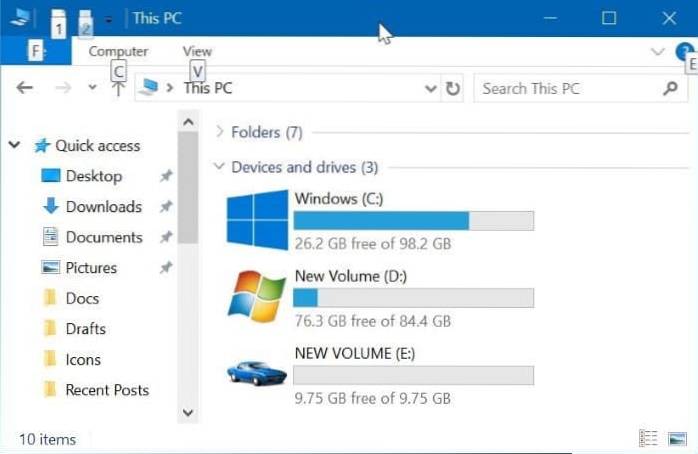Click the New Volume (D:) usage bar
The image size is (698, 454).
pos(414,298)
